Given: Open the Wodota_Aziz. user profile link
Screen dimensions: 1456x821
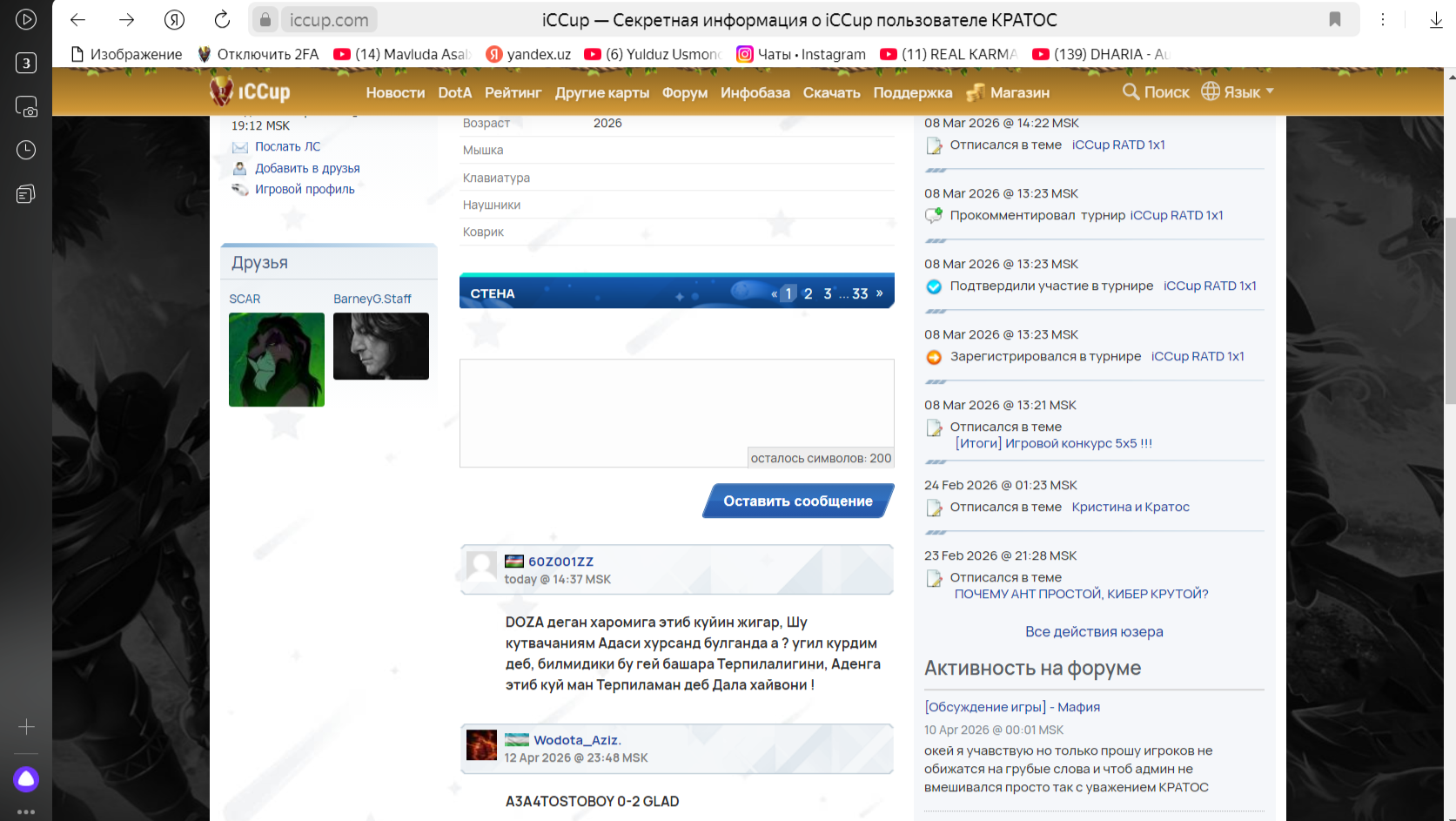Looking at the screenshot, I should tap(577, 740).
